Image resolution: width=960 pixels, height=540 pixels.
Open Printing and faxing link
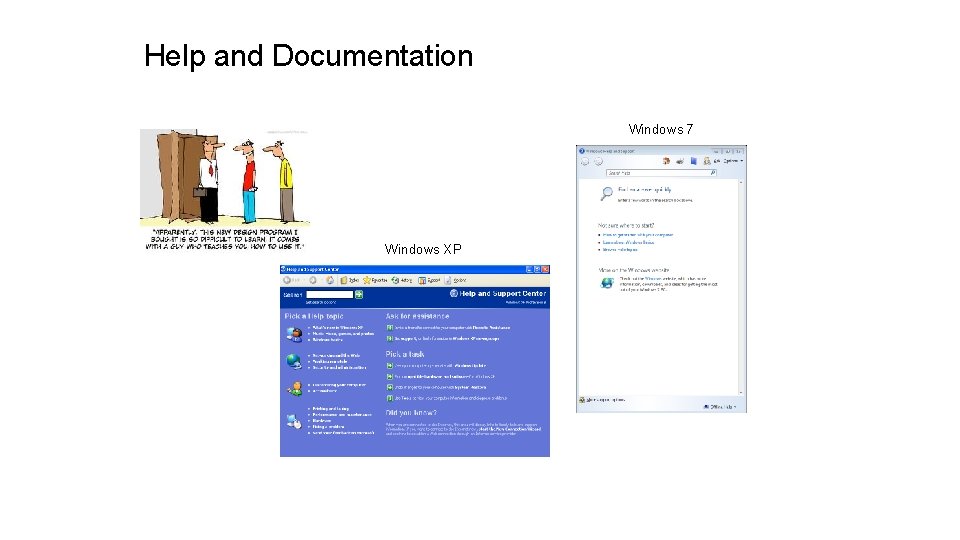pos(331,408)
